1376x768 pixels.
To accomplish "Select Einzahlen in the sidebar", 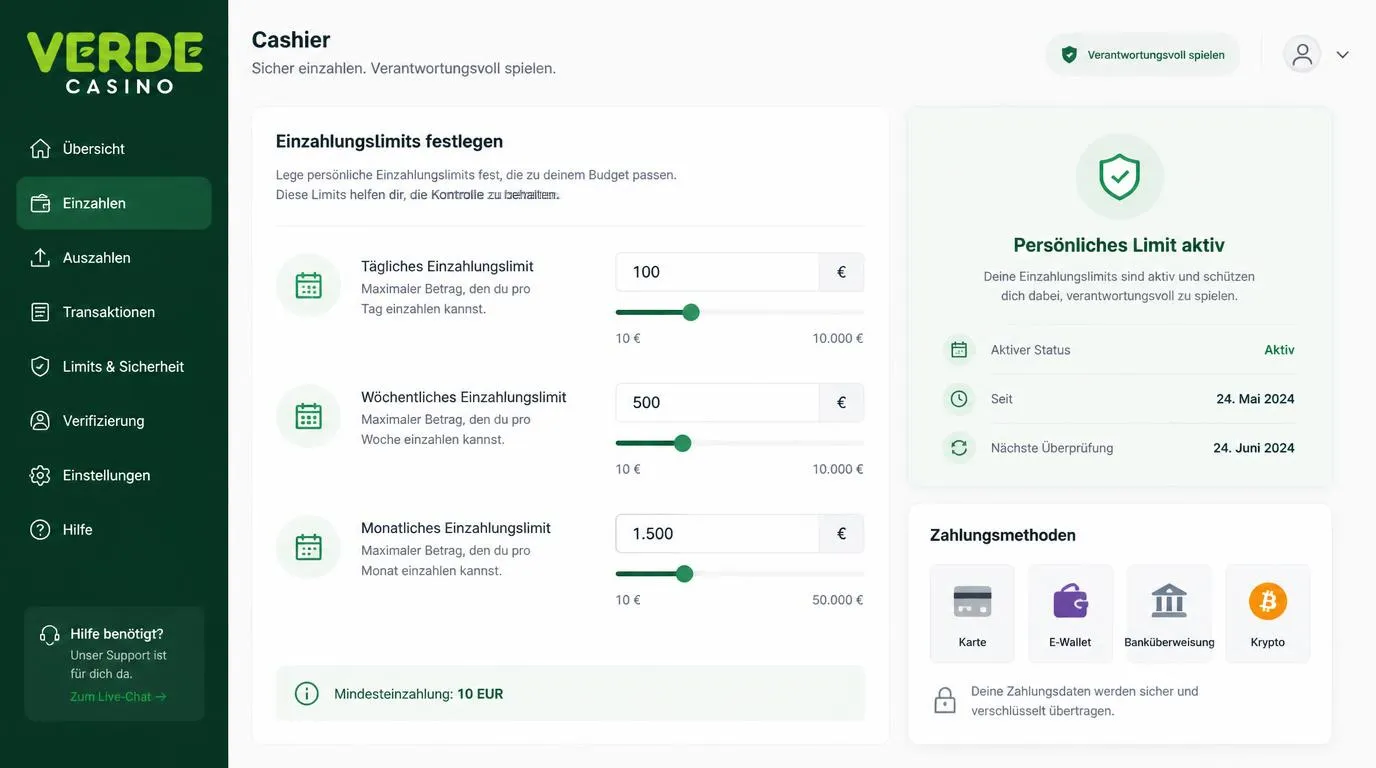I will point(114,203).
